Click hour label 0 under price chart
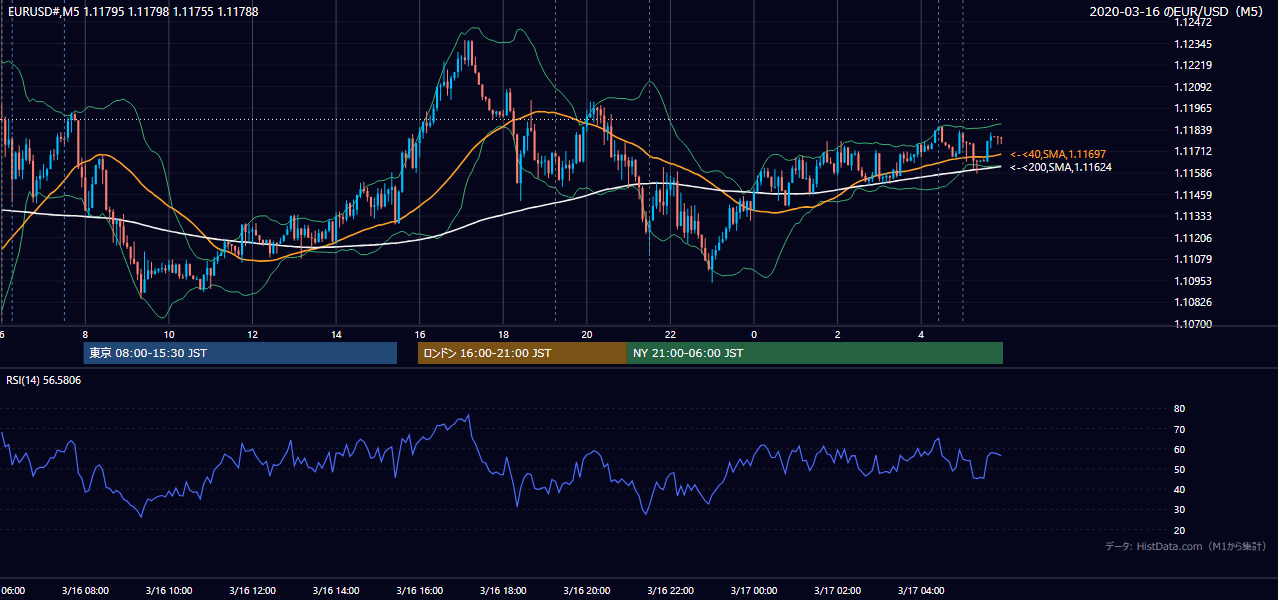The image size is (1278, 600). tap(754, 334)
